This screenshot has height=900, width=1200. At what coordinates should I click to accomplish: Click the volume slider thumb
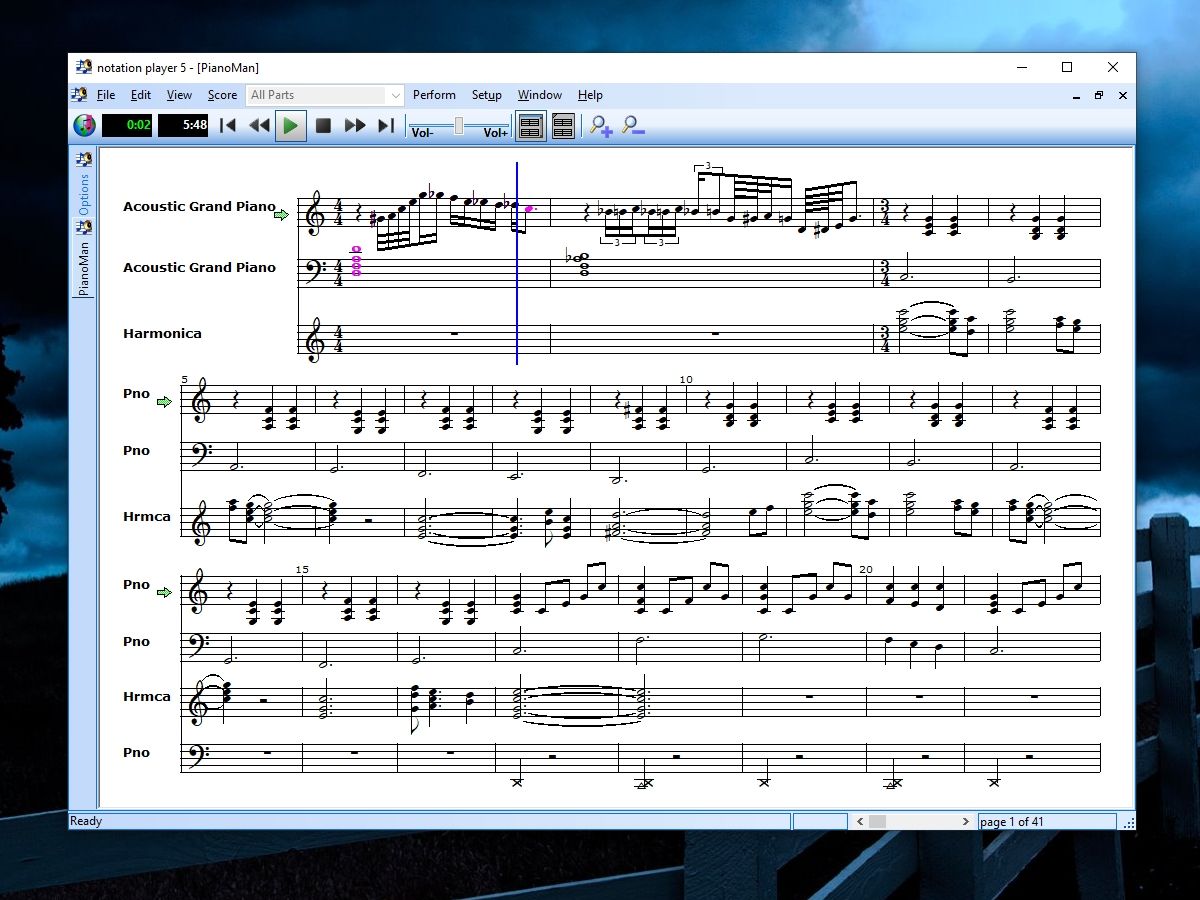[x=459, y=125]
